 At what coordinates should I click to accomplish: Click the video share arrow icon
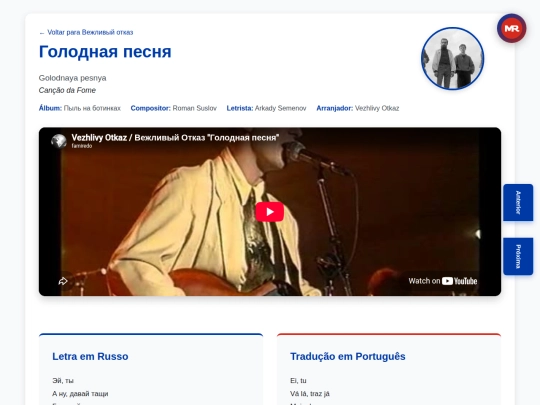click(63, 281)
